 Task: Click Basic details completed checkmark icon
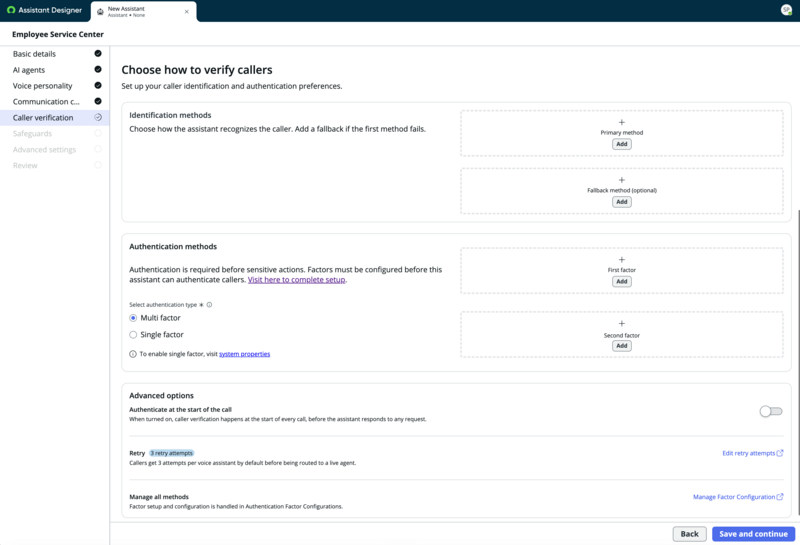pos(98,53)
